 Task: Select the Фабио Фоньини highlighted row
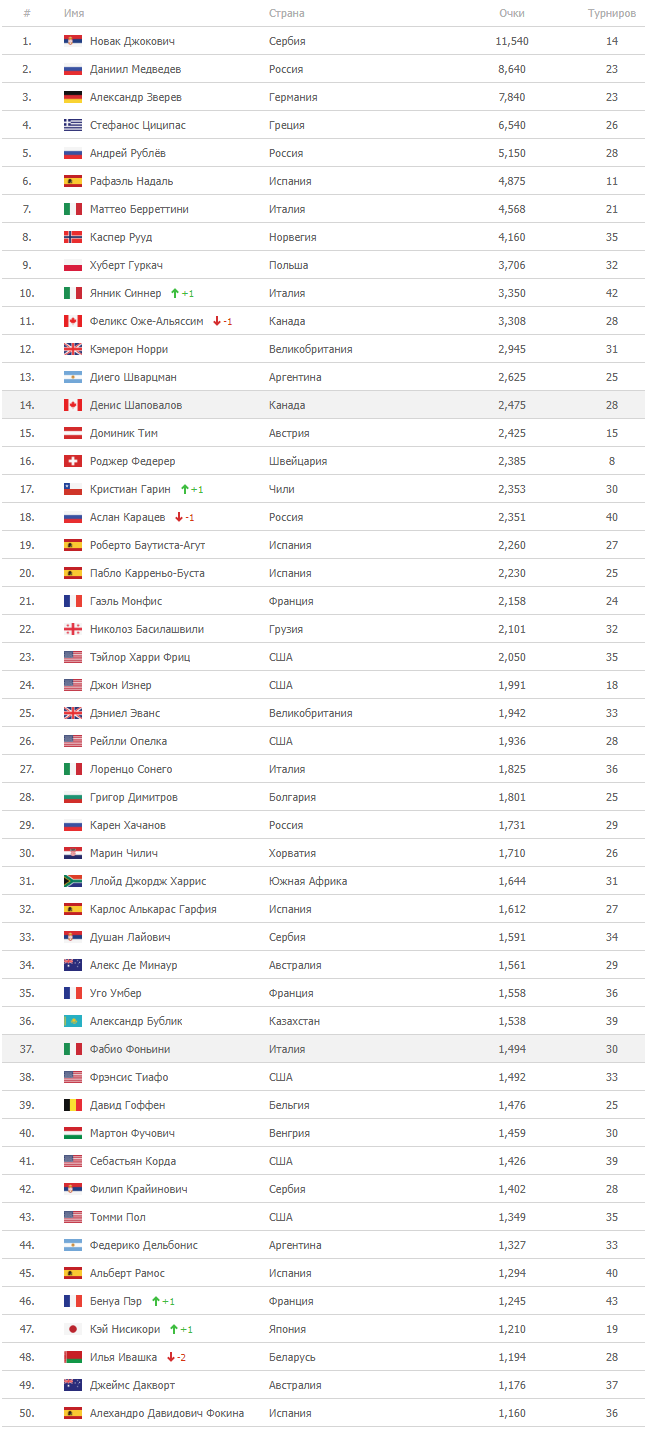322,1049
